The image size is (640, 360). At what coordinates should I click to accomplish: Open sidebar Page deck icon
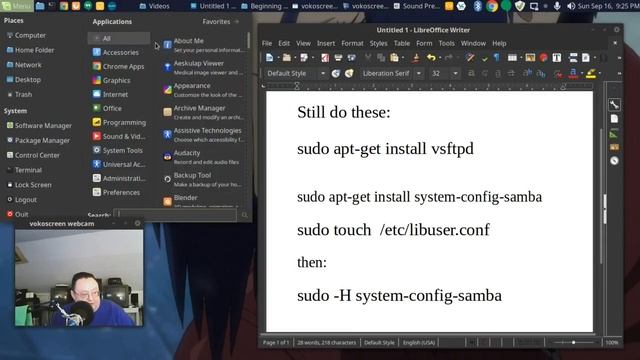tap(614, 119)
